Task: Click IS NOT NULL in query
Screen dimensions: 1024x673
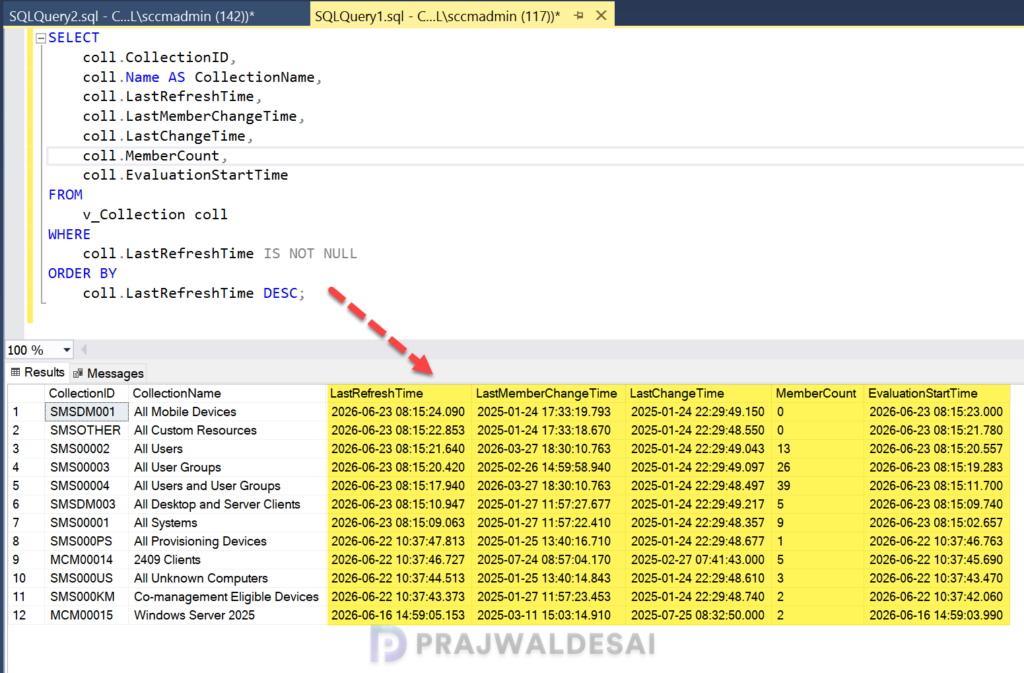Action: (310, 253)
